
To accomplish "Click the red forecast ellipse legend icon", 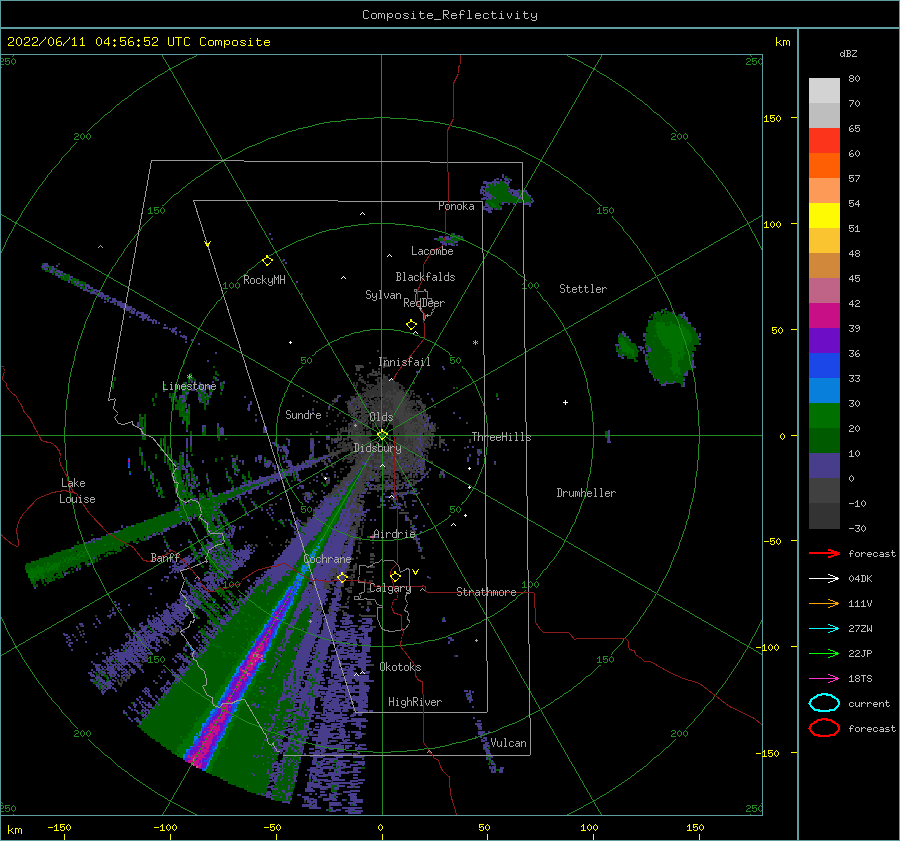I will [x=824, y=728].
